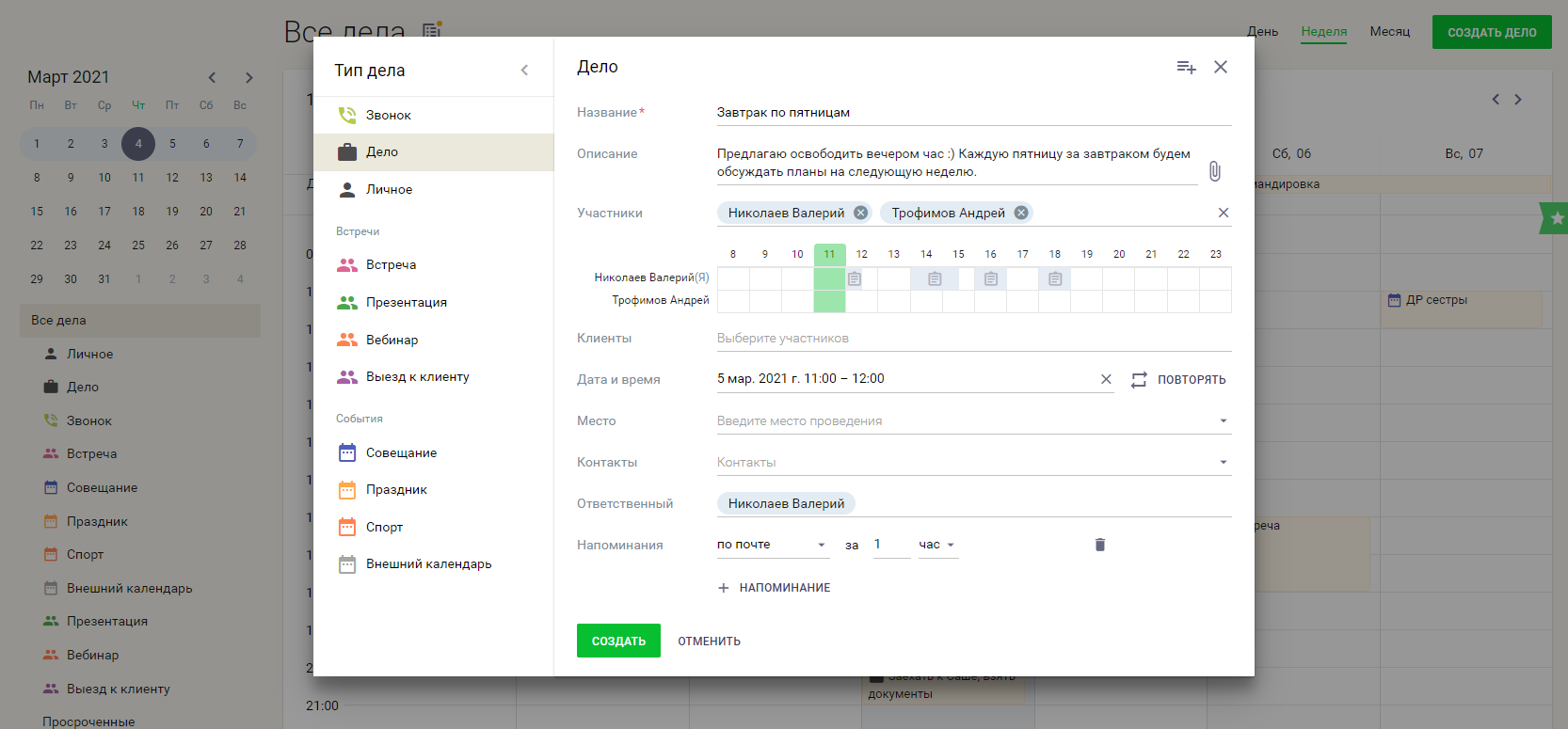Click the add-fields icon in dialog header
Image resolution: width=1568 pixels, height=729 pixels.
[1186, 67]
